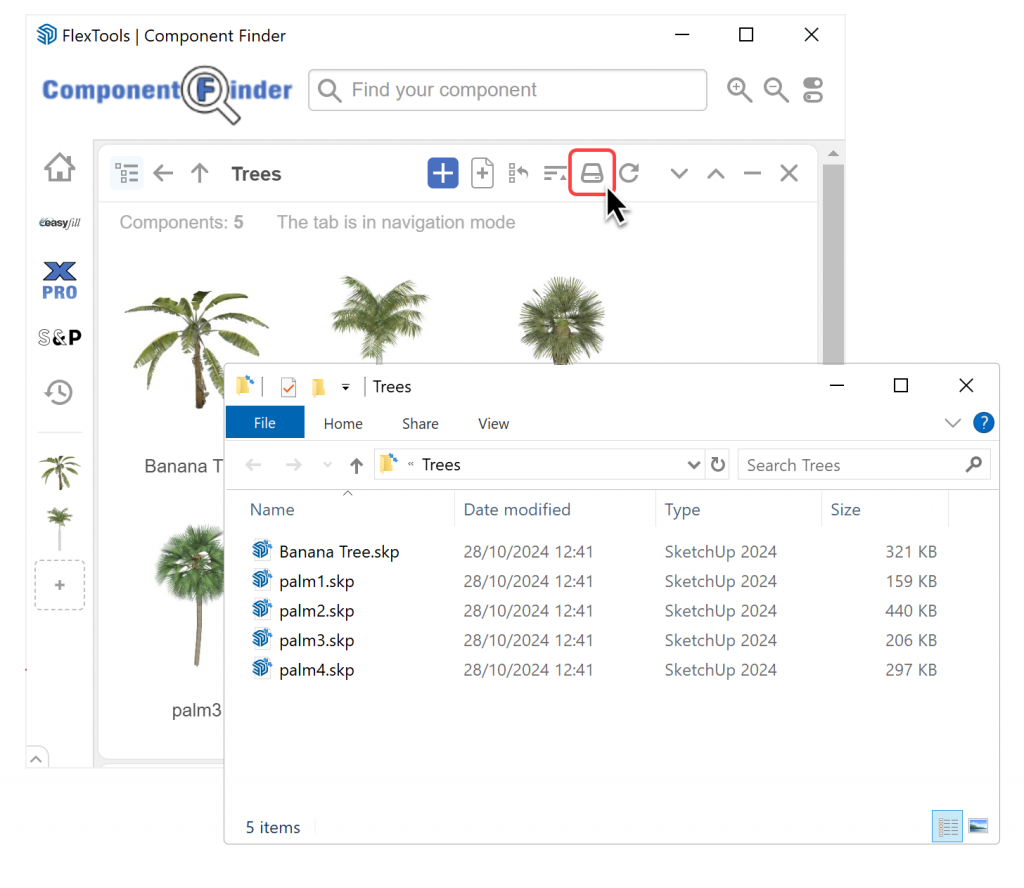Expand the Explorer ribbon chevron
This screenshot has height=888, width=1024.
952,423
